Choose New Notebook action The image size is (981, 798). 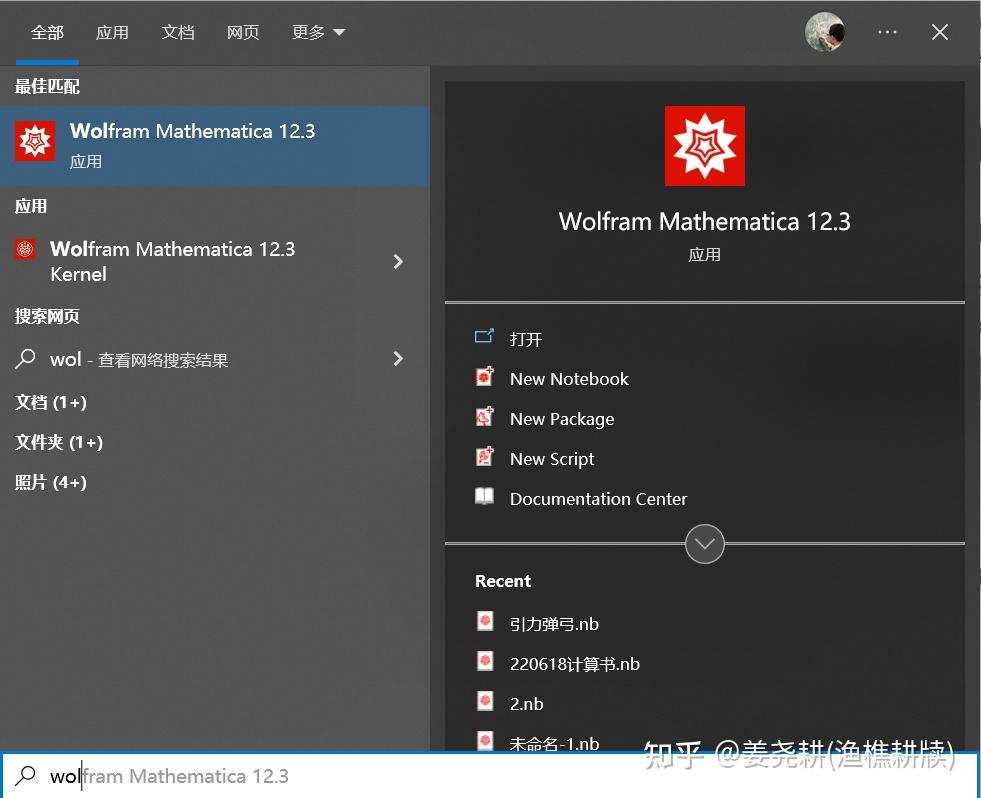569,379
